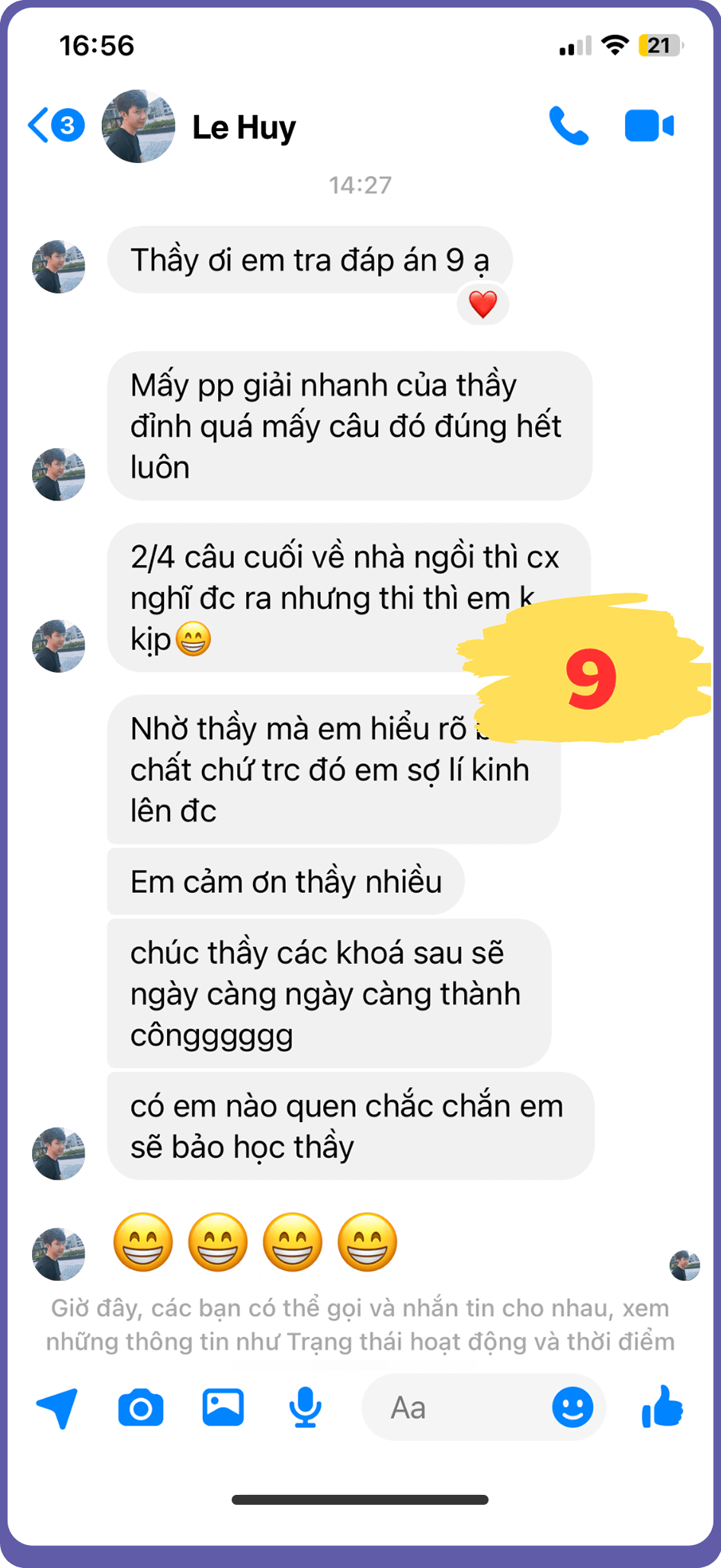Screen dimensions: 721x1568
Task: Tap sender avatar beside "sẽ bảo học thầy"
Action: click(59, 1154)
